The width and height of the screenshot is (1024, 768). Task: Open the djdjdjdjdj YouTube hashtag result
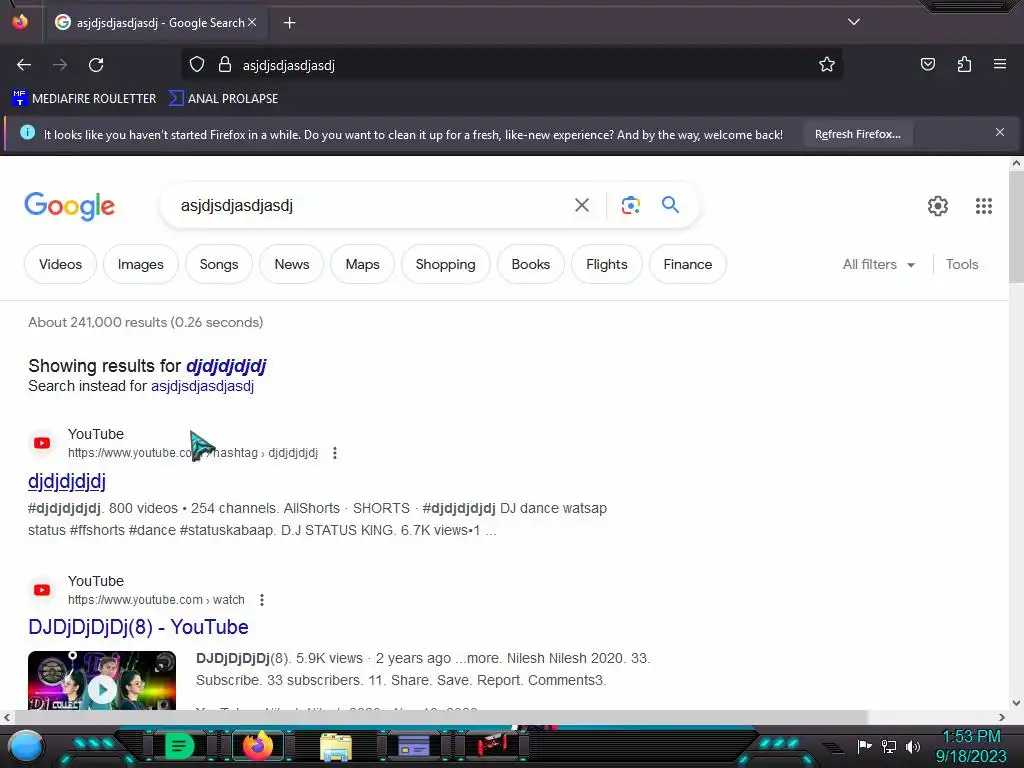tap(67, 481)
